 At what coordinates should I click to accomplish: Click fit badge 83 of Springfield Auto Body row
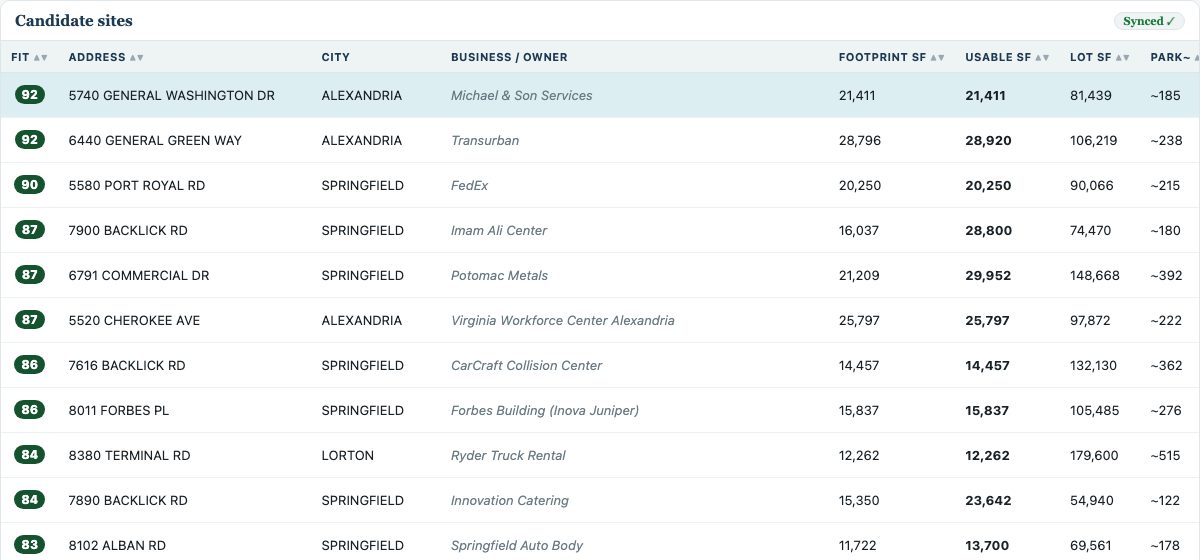[x=30, y=545]
